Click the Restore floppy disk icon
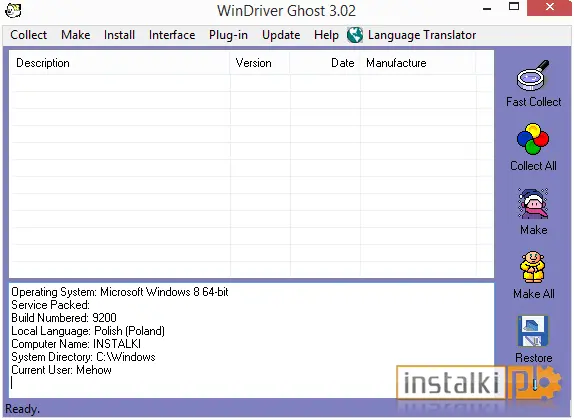Screen dimensions: 574x420 [x=533, y=331]
